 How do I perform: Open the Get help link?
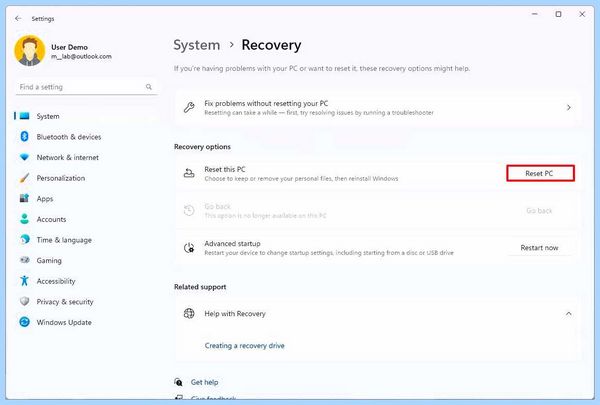coord(204,382)
